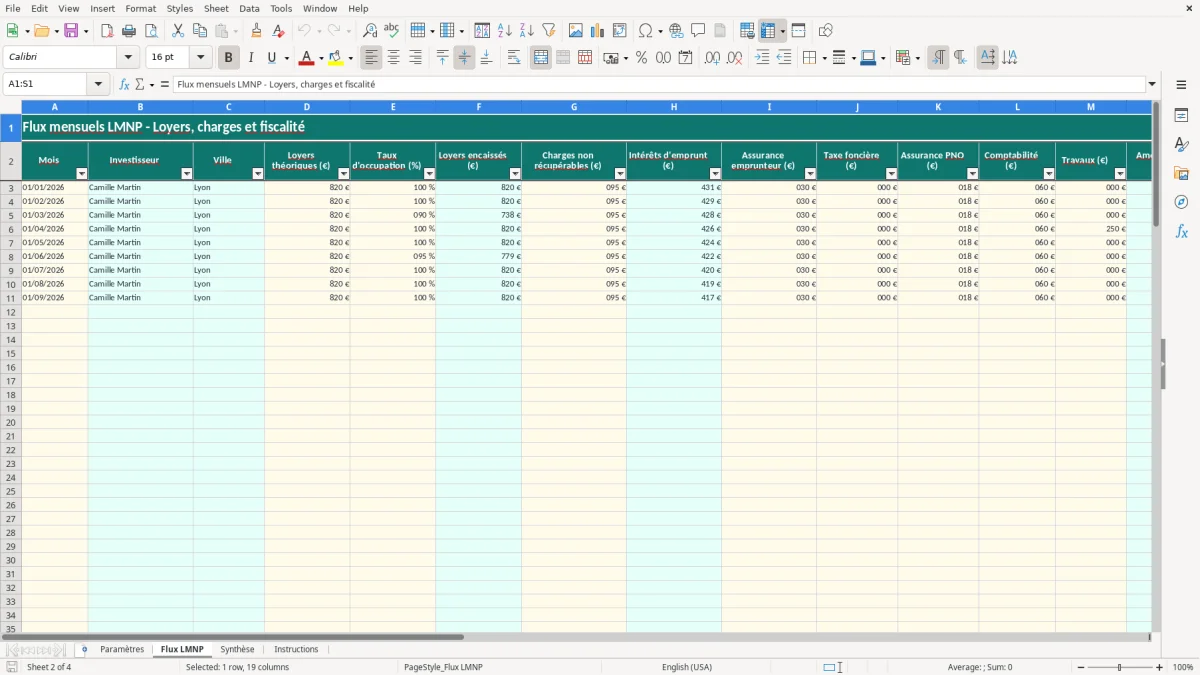
Task: Open filter dropdown for Ville column
Action: pos(258,174)
